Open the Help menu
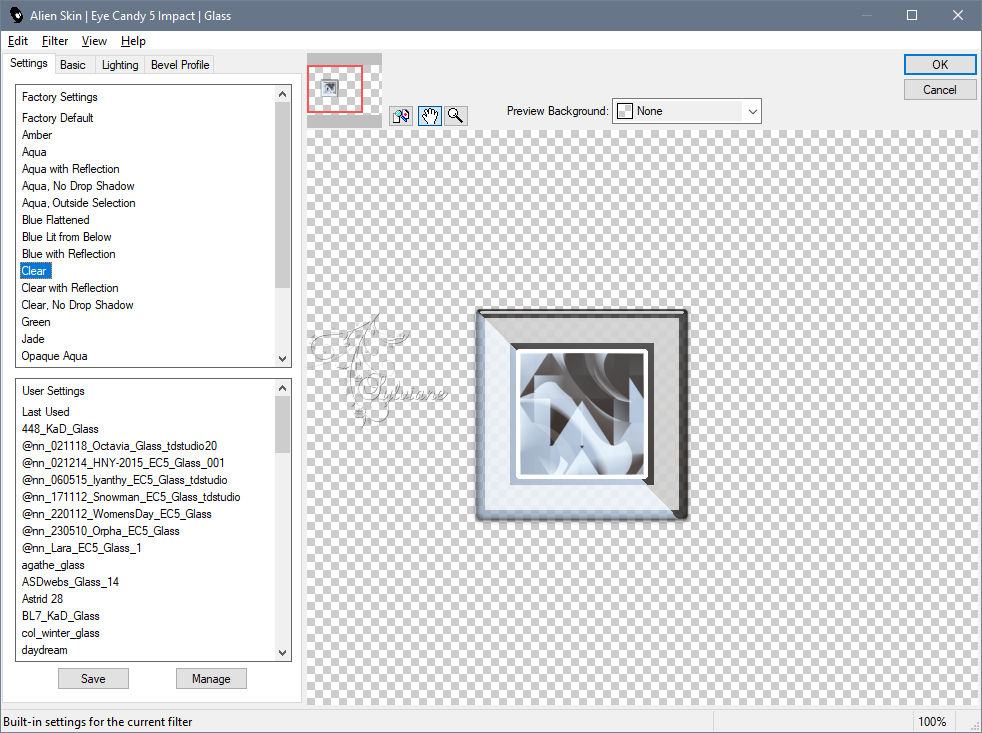982x733 pixels. coord(133,41)
